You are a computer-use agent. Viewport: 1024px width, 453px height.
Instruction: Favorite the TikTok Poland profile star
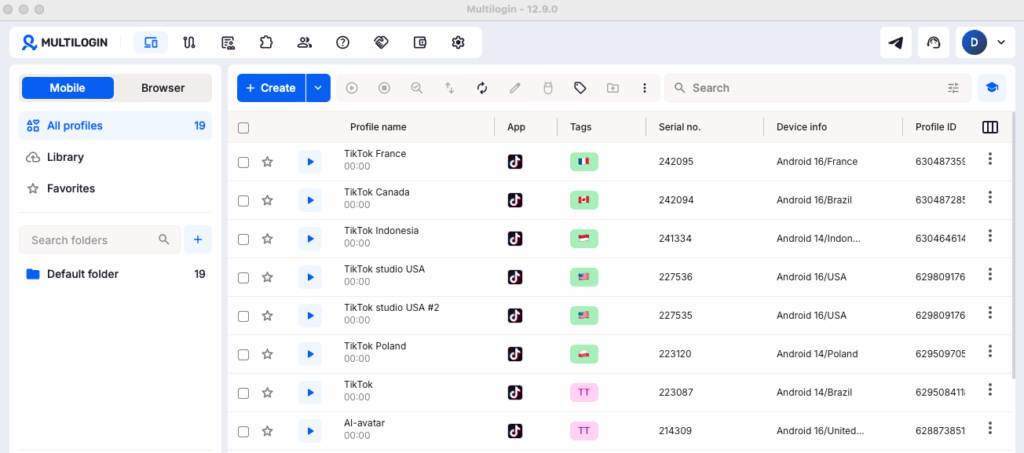(267, 354)
